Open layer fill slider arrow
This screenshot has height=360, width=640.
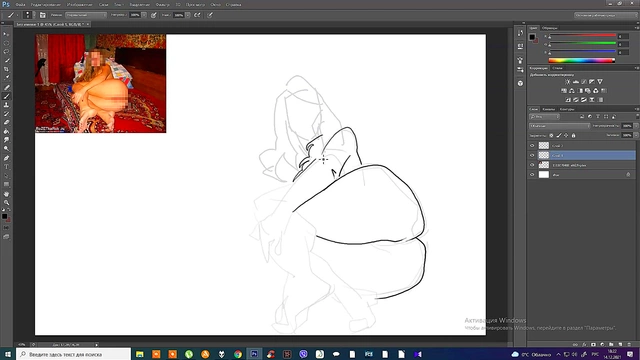(636, 135)
